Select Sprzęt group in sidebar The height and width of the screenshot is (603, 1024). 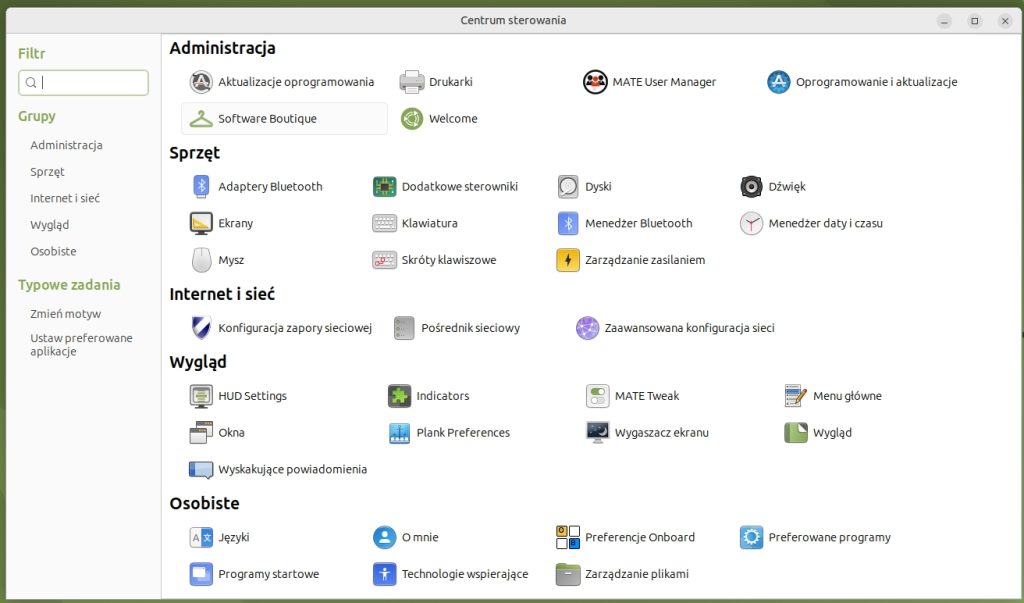[47, 172]
